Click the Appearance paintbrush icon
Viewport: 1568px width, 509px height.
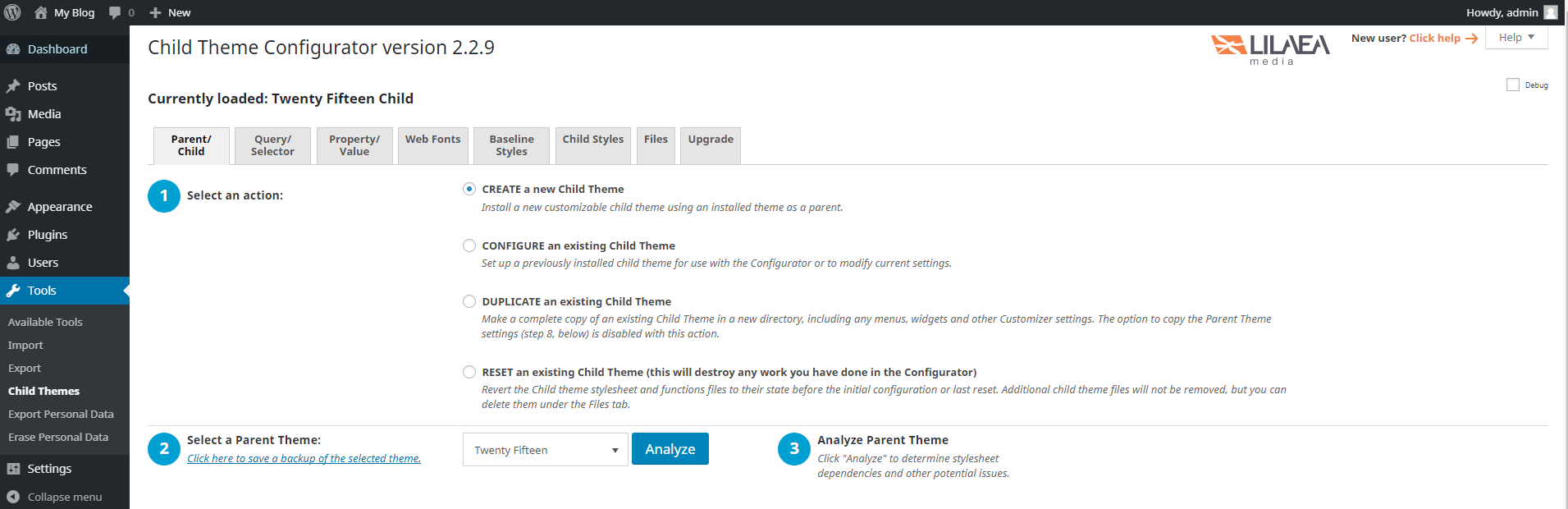click(x=13, y=207)
